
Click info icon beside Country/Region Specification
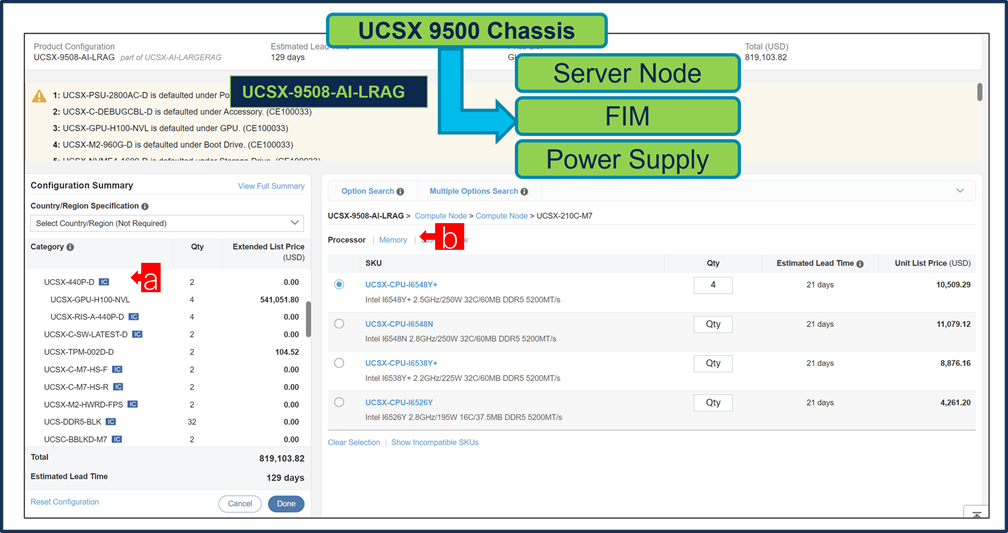145,206
